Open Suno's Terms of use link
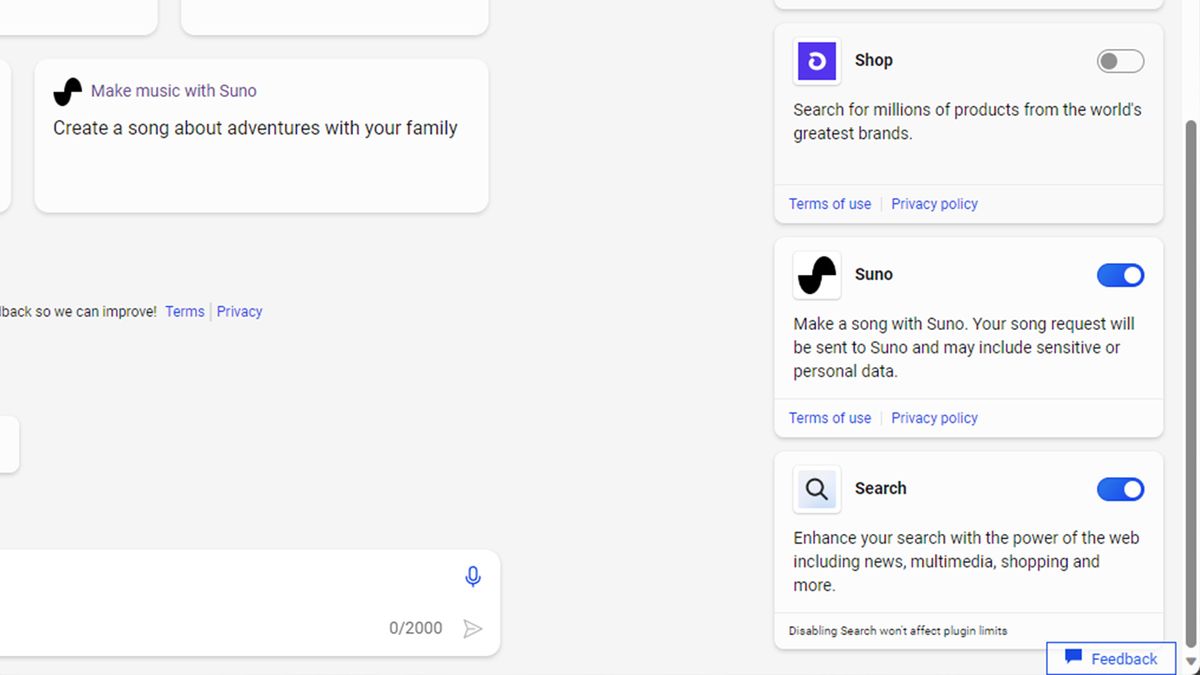 [830, 417]
